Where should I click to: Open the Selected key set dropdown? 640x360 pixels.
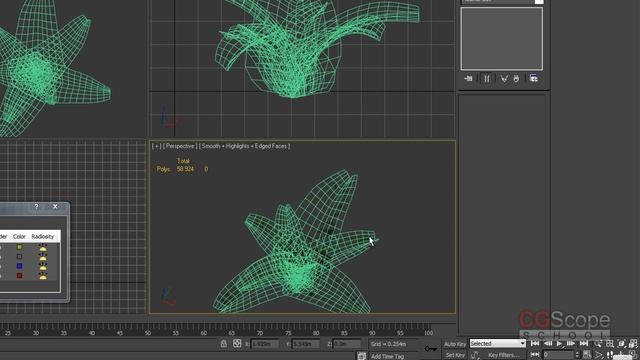coord(497,344)
